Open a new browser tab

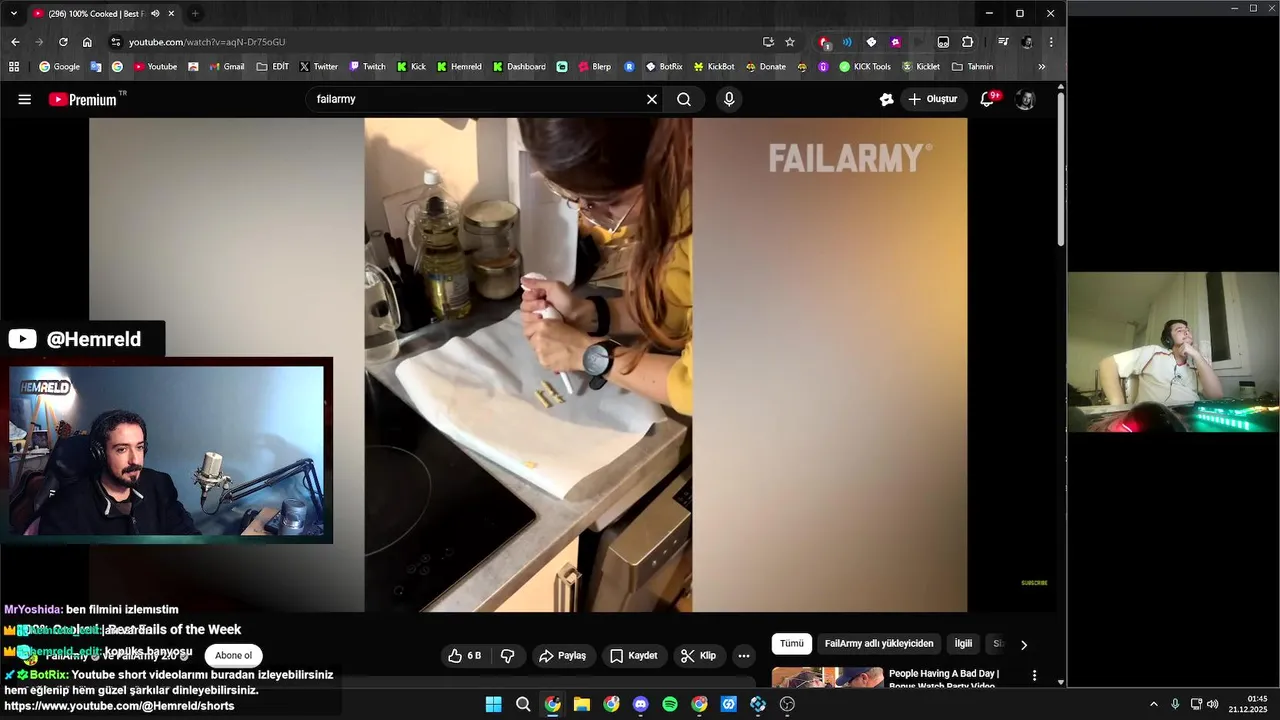point(195,14)
